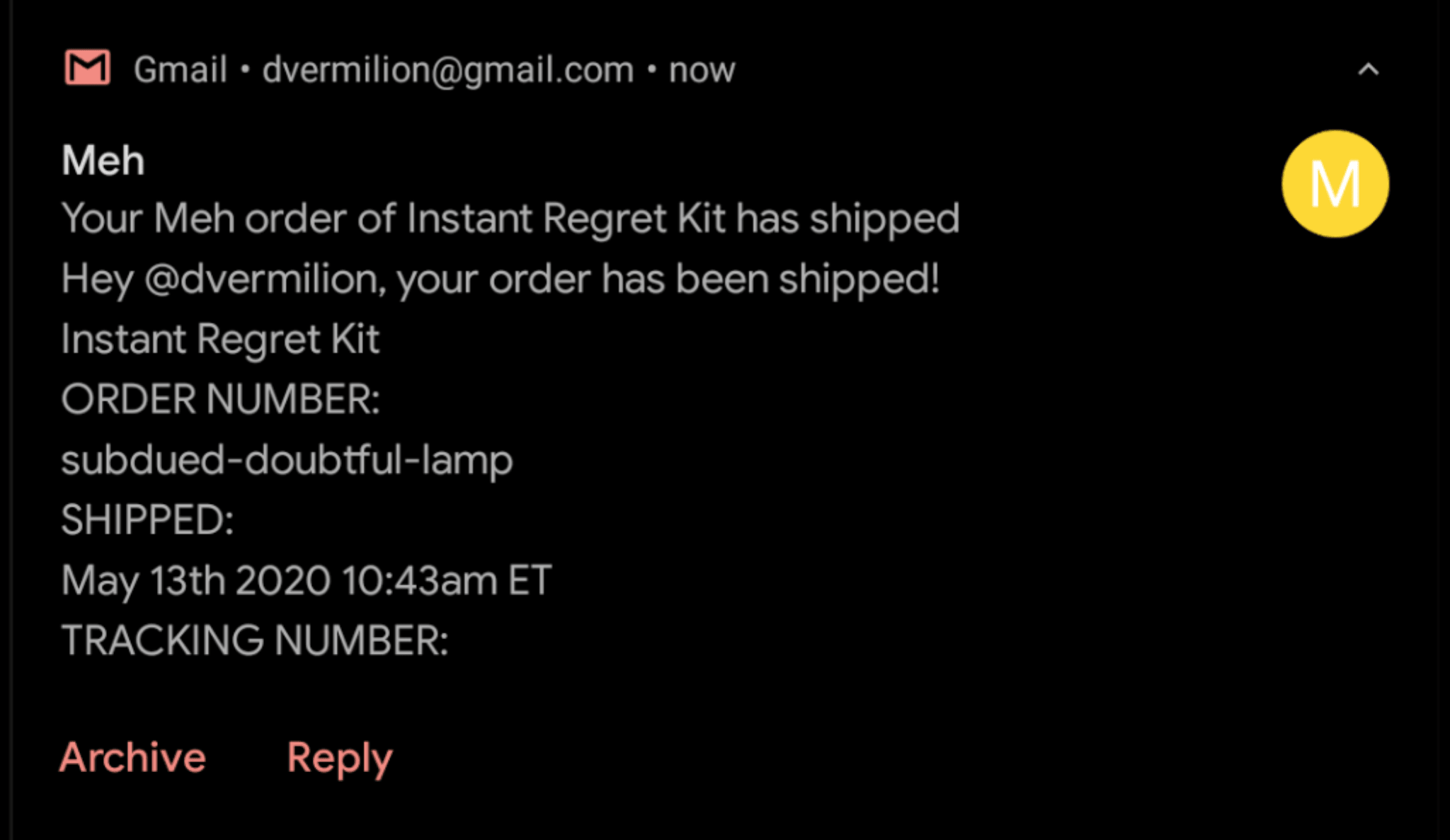Open the sender name Meh
Image resolution: width=1450 pixels, height=840 pixels.
coord(103,161)
